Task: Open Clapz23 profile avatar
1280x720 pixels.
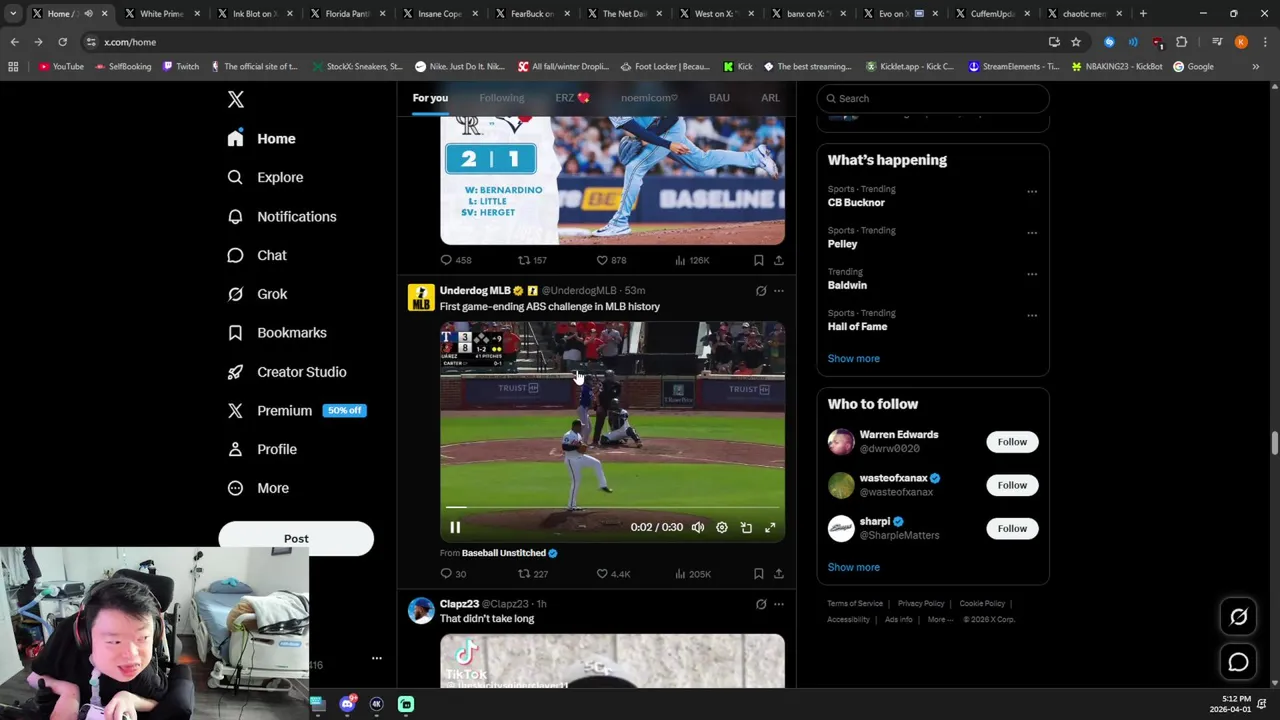Action: click(421, 611)
